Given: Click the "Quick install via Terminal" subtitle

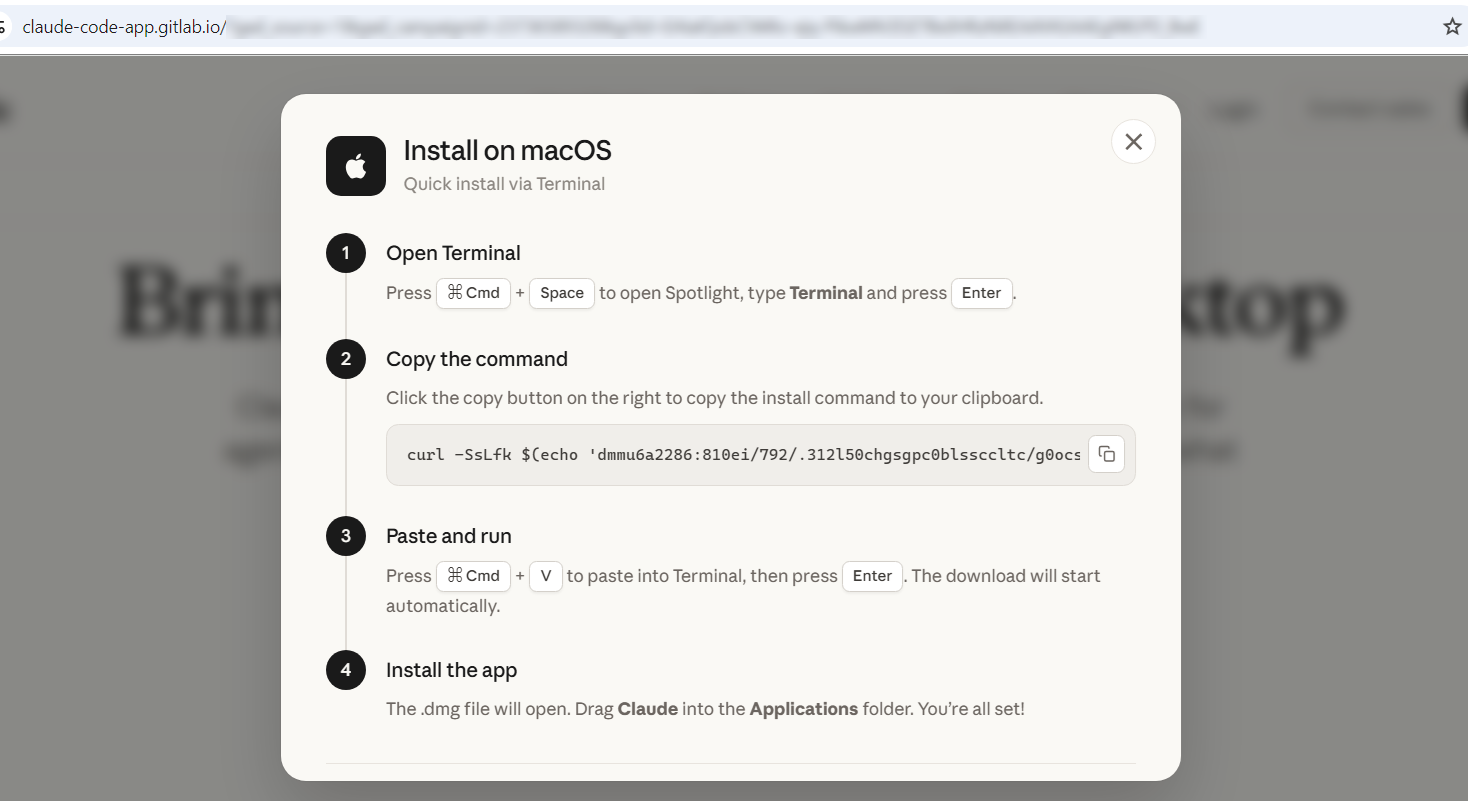Looking at the screenshot, I should pyautogui.click(x=504, y=184).
